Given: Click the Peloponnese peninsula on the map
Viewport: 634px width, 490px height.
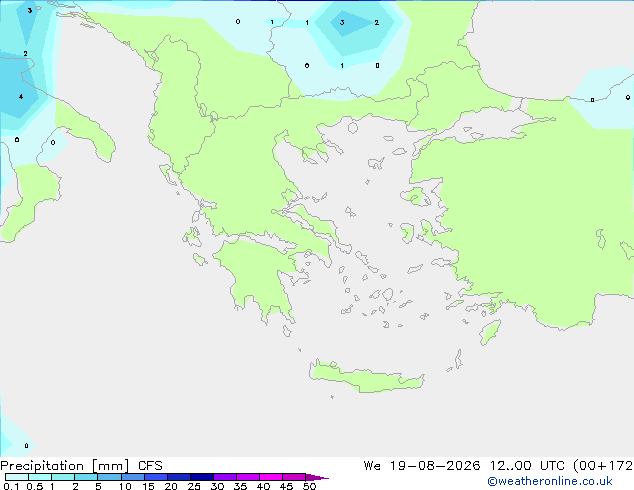Looking at the screenshot, I should (259, 275).
